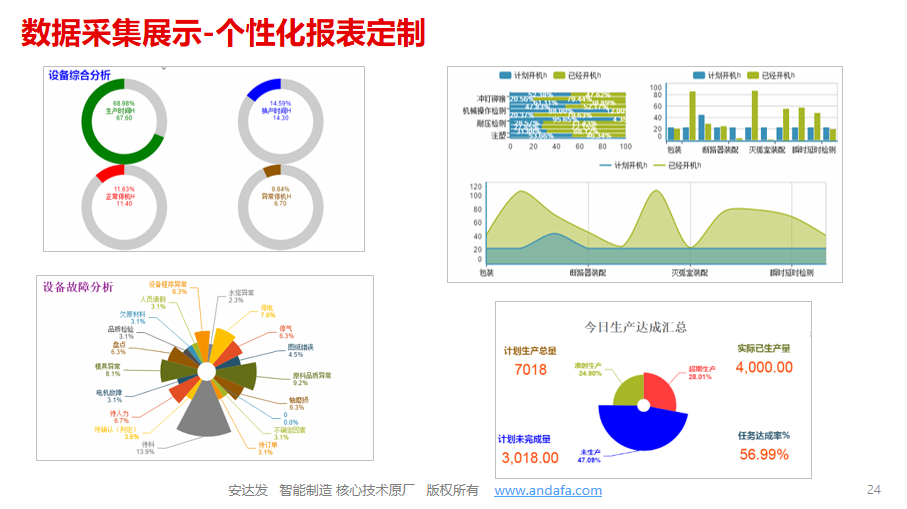This screenshot has height=509, width=907.
Task: Click the 设备故障分析 panel heading
Action: pyautogui.click(x=78, y=287)
